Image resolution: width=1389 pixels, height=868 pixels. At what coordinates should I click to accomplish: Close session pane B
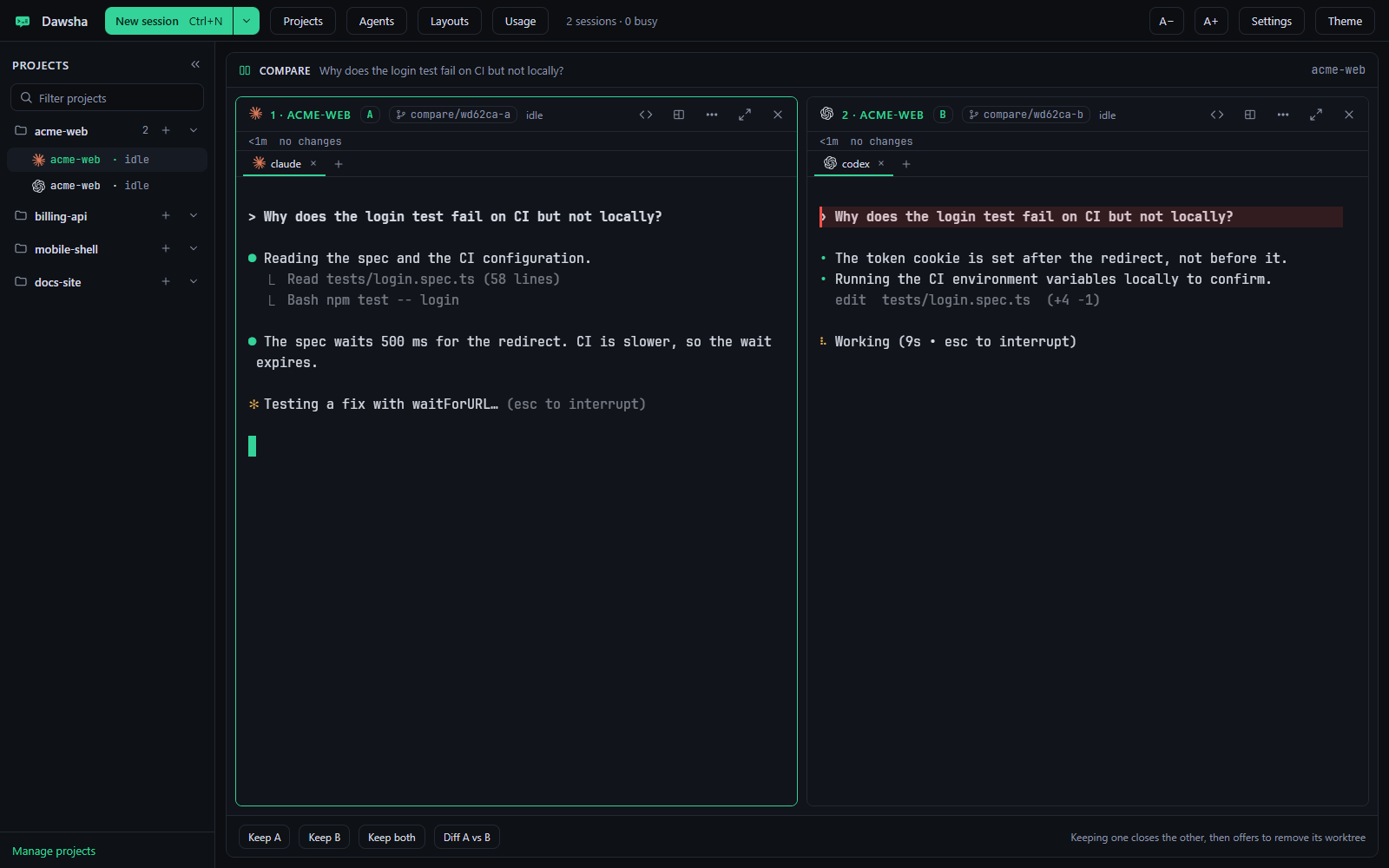(1349, 115)
